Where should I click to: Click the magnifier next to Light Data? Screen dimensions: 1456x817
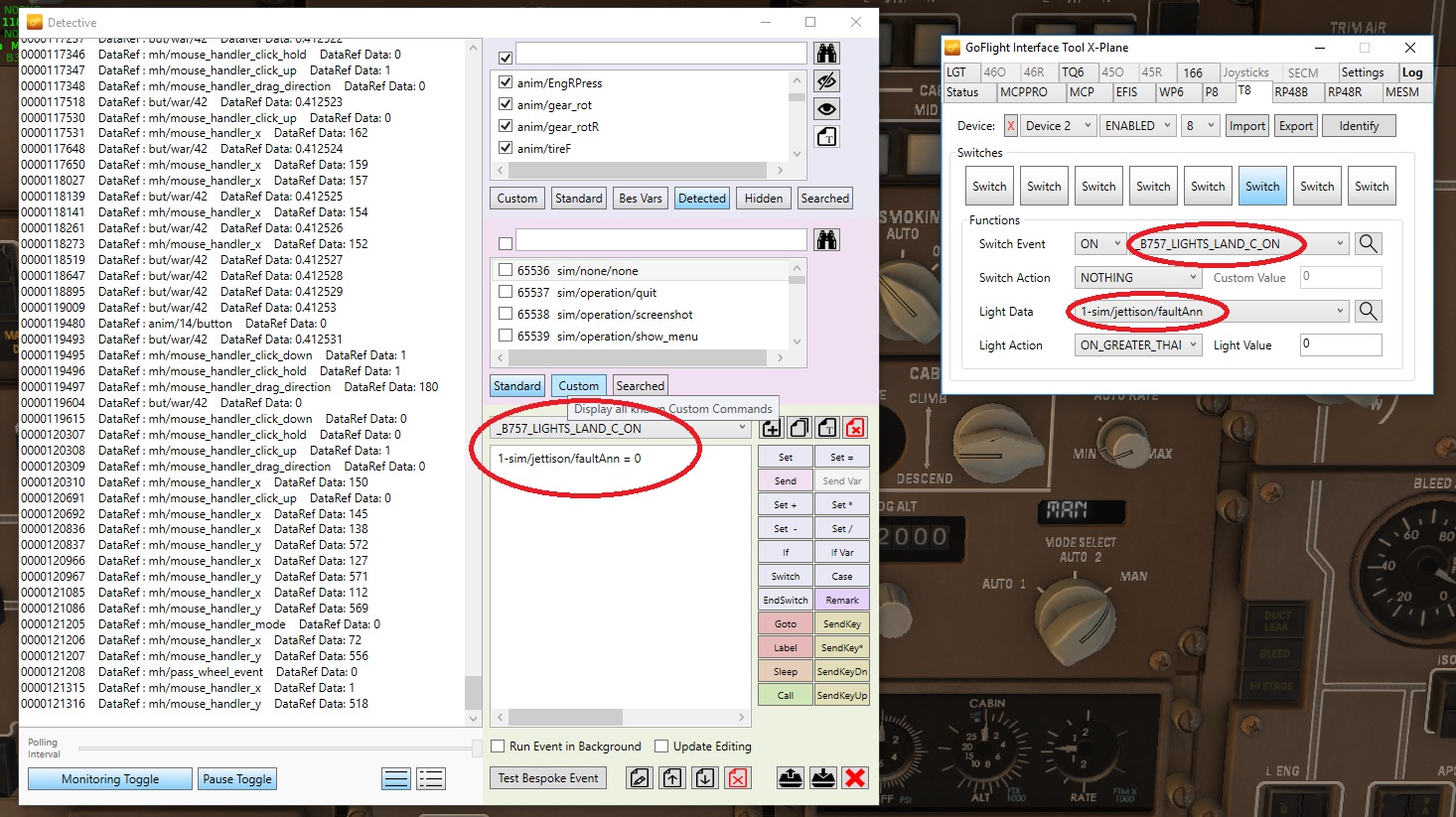pyautogui.click(x=1368, y=312)
